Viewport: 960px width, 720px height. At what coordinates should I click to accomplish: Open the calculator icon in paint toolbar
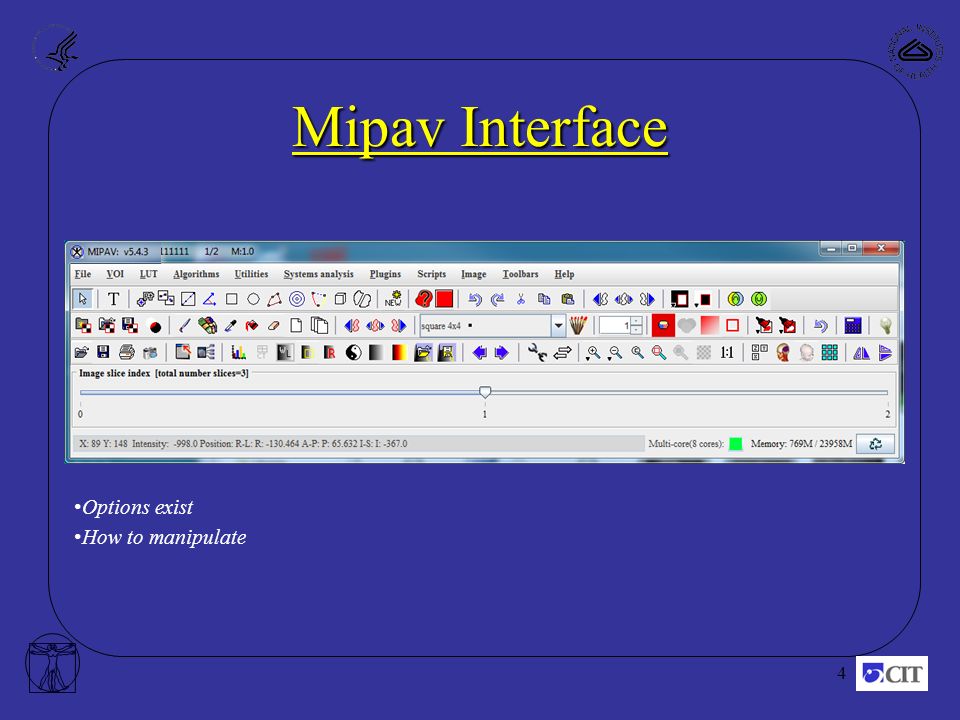pos(853,325)
